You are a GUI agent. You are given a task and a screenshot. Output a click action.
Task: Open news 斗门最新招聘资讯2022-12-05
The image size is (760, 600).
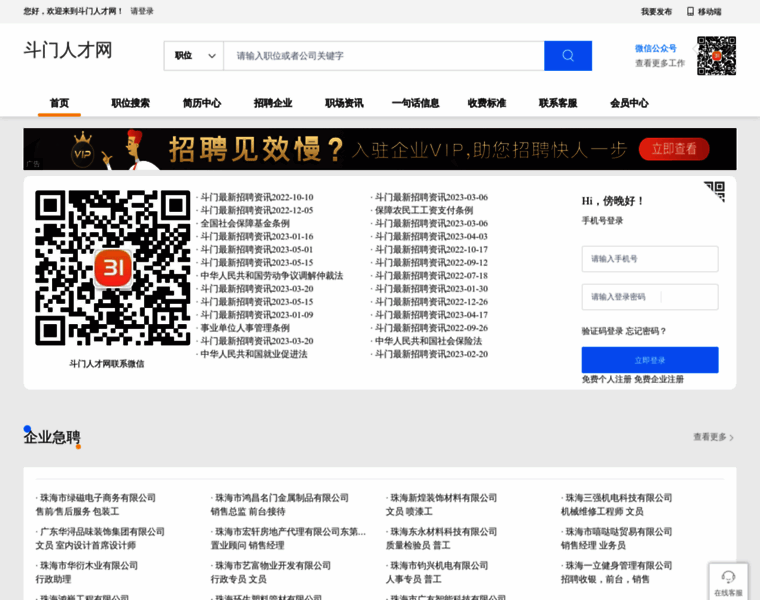[x=257, y=210]
